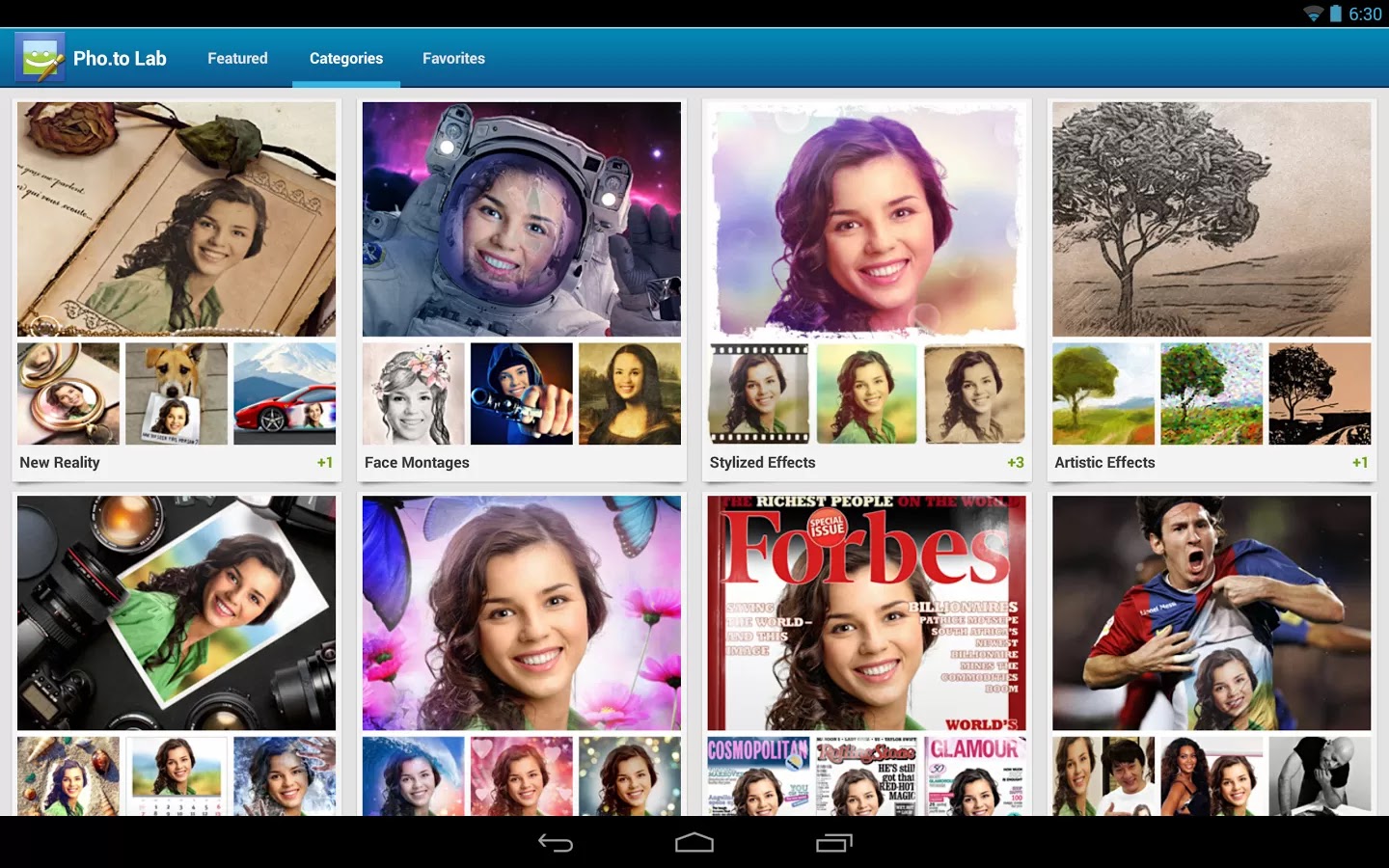
Task: Select the pointillism tree painting thumbnail
Action: 1212,393
